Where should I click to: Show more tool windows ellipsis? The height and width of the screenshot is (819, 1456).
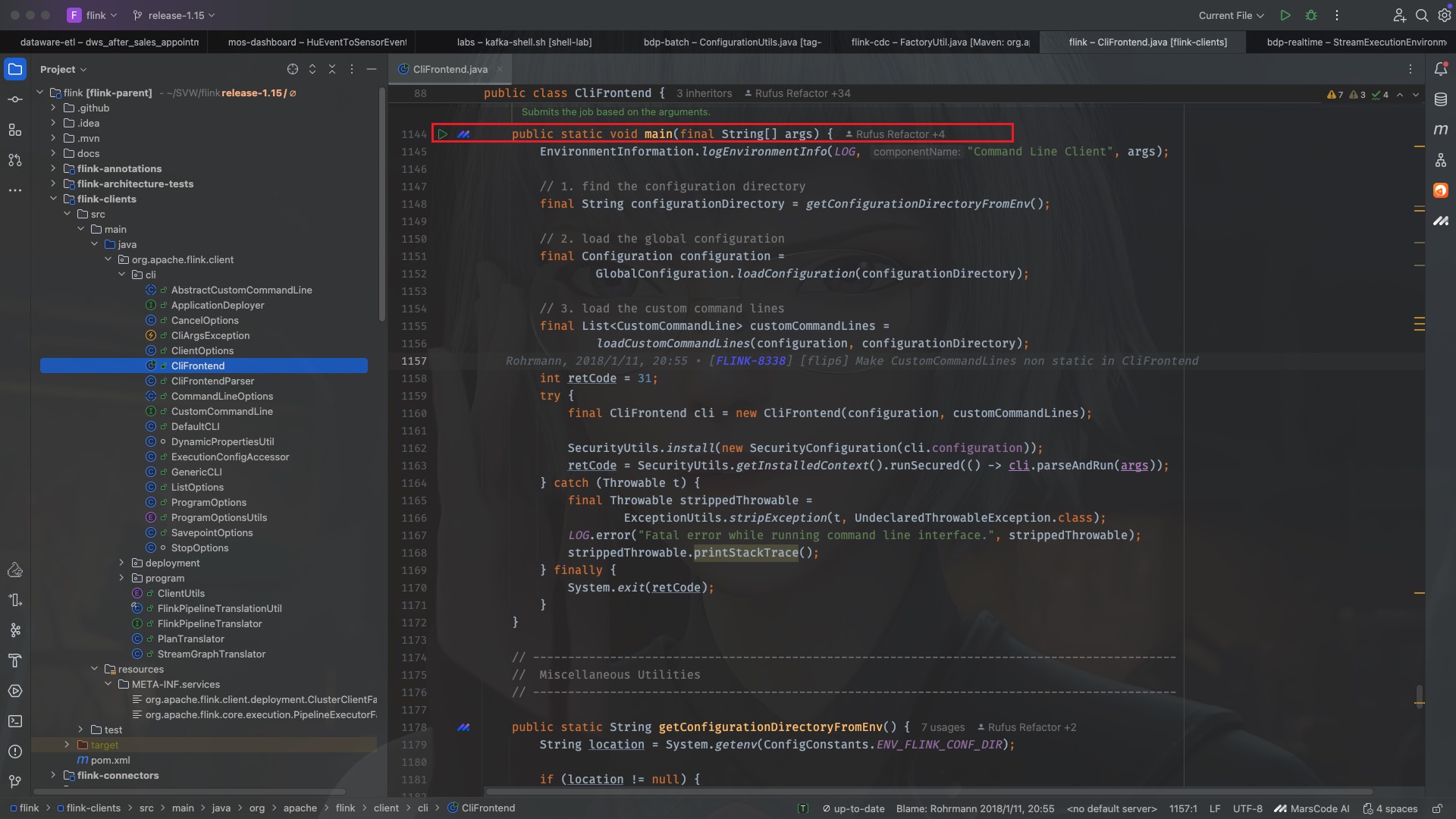tap(15, 190)
